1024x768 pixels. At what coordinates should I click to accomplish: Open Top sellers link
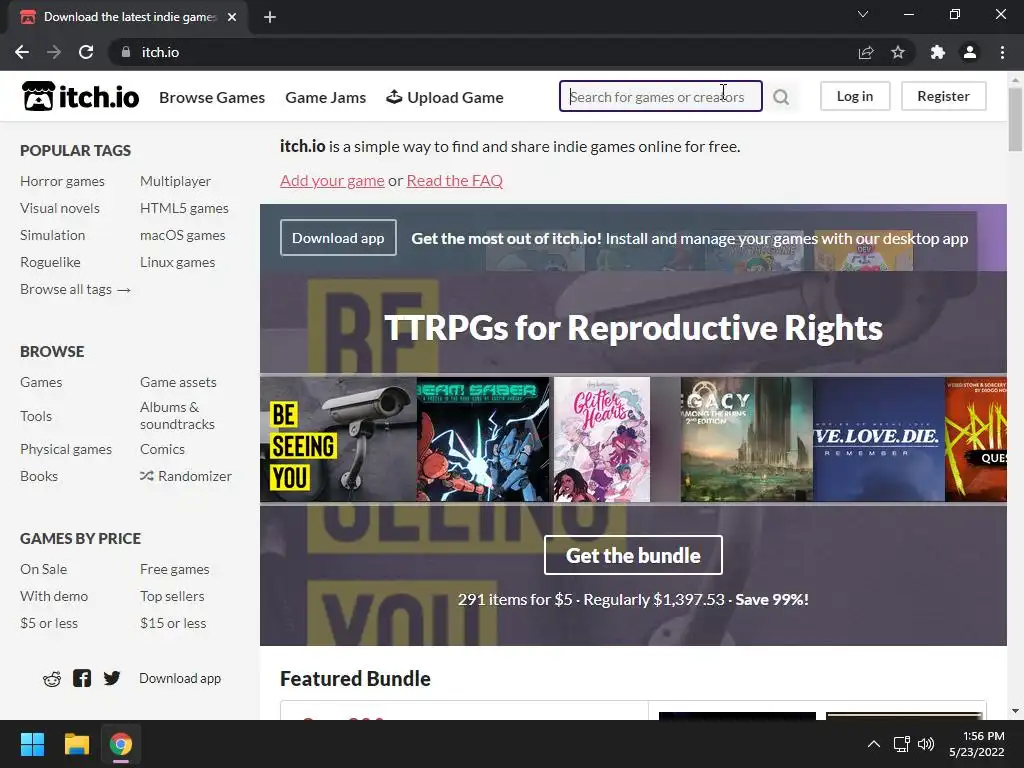pyautogui.click(x=172, y=596)
